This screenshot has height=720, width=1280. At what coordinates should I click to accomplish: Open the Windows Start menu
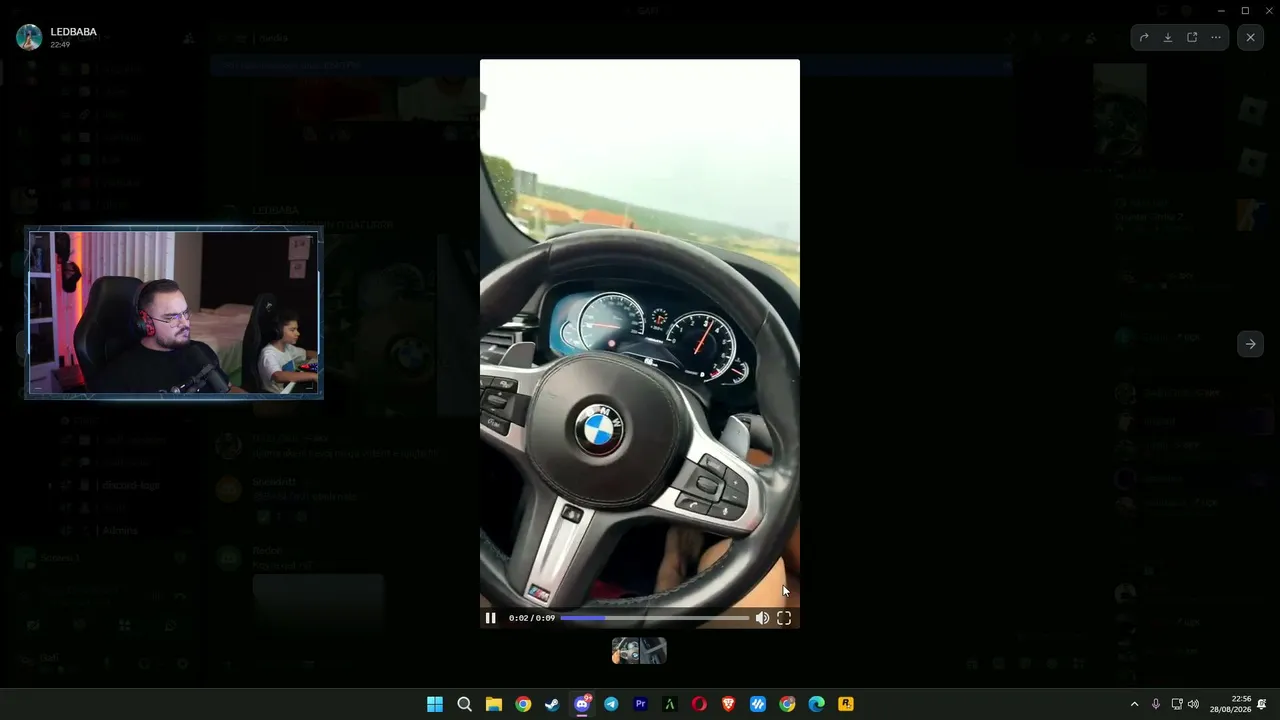[435, 704]
